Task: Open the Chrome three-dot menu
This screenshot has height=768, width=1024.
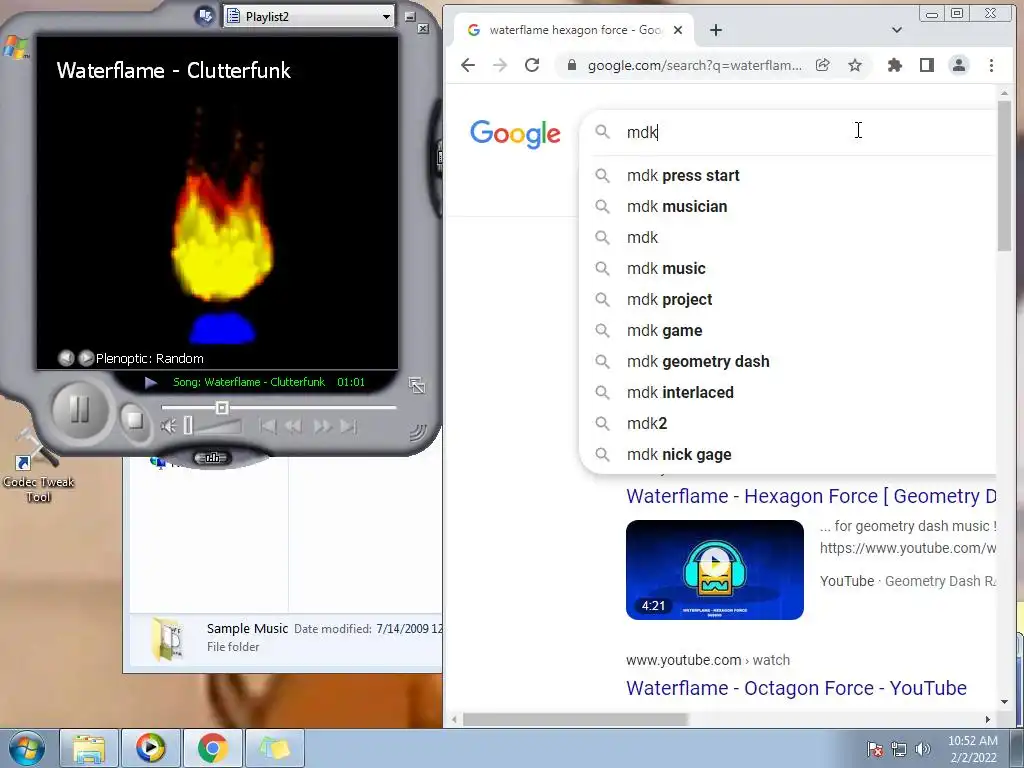Action: coord(991,65)
